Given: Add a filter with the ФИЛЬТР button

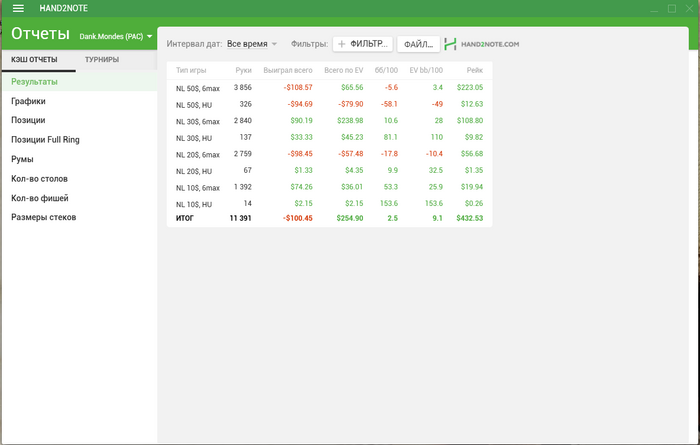Looking at the screenshot, I should tap(363, 44).
